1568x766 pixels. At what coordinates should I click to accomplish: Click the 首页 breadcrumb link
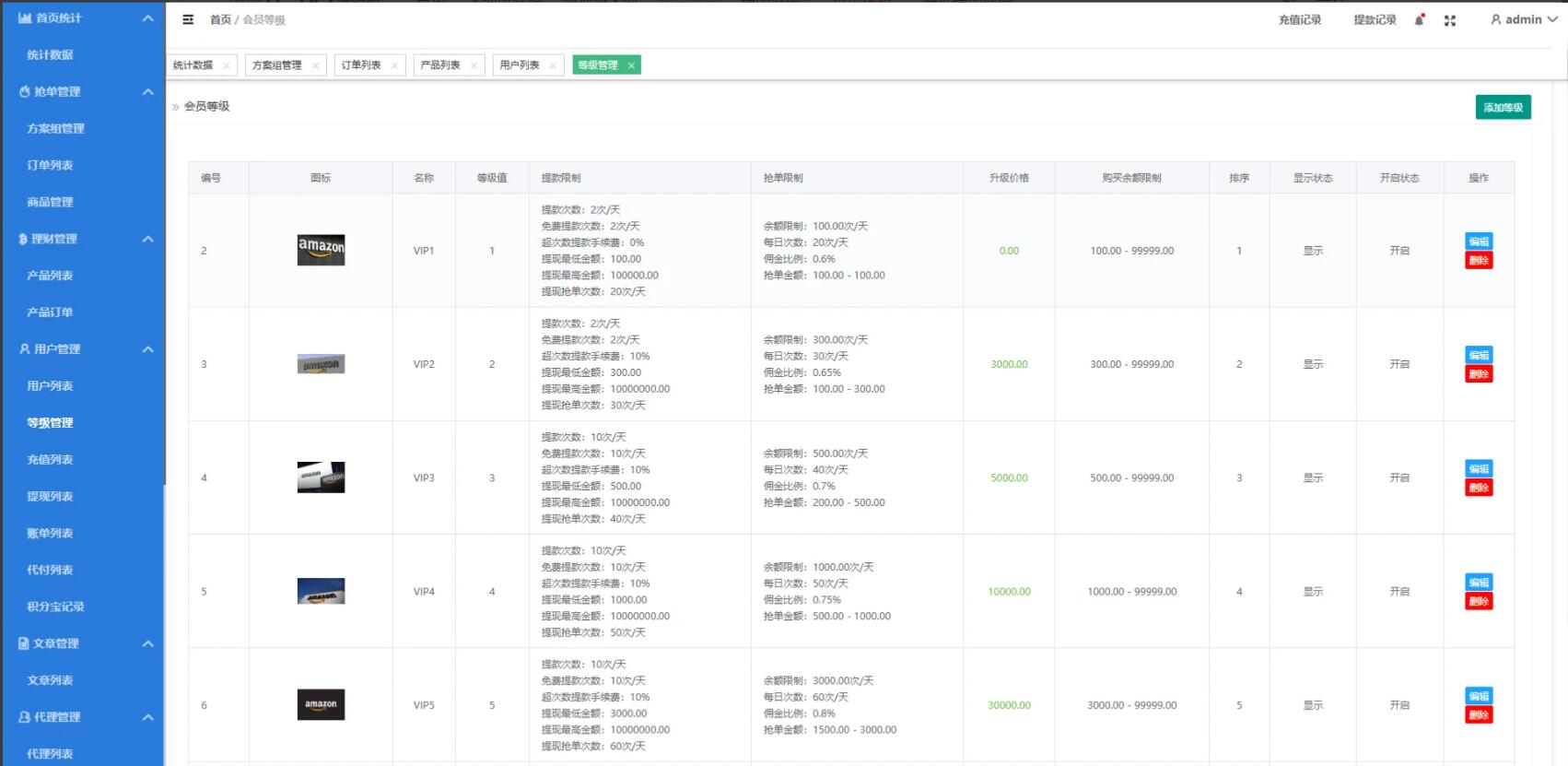pos(220,19)
